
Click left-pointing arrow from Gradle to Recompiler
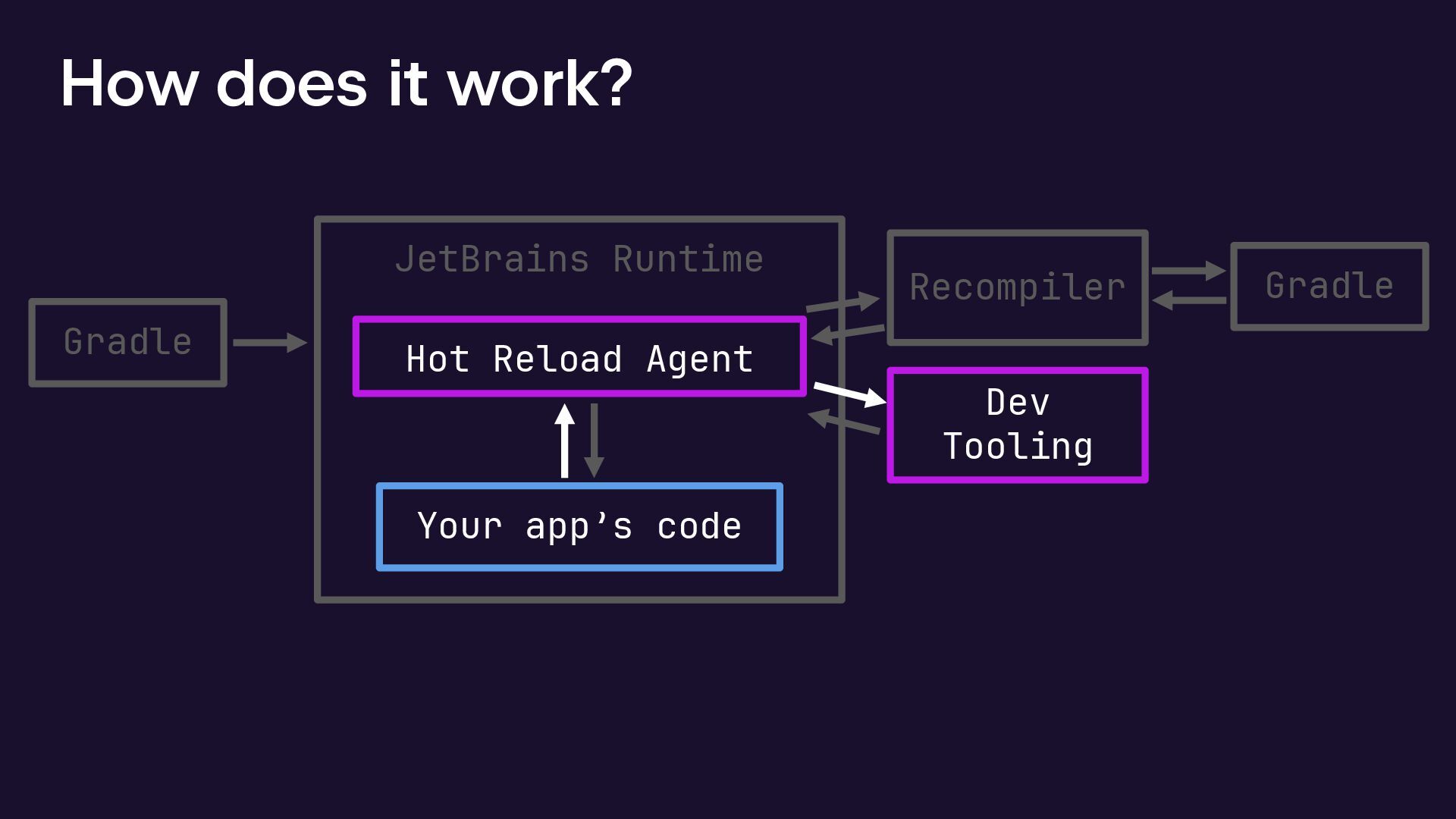[x=1188, y=300]
